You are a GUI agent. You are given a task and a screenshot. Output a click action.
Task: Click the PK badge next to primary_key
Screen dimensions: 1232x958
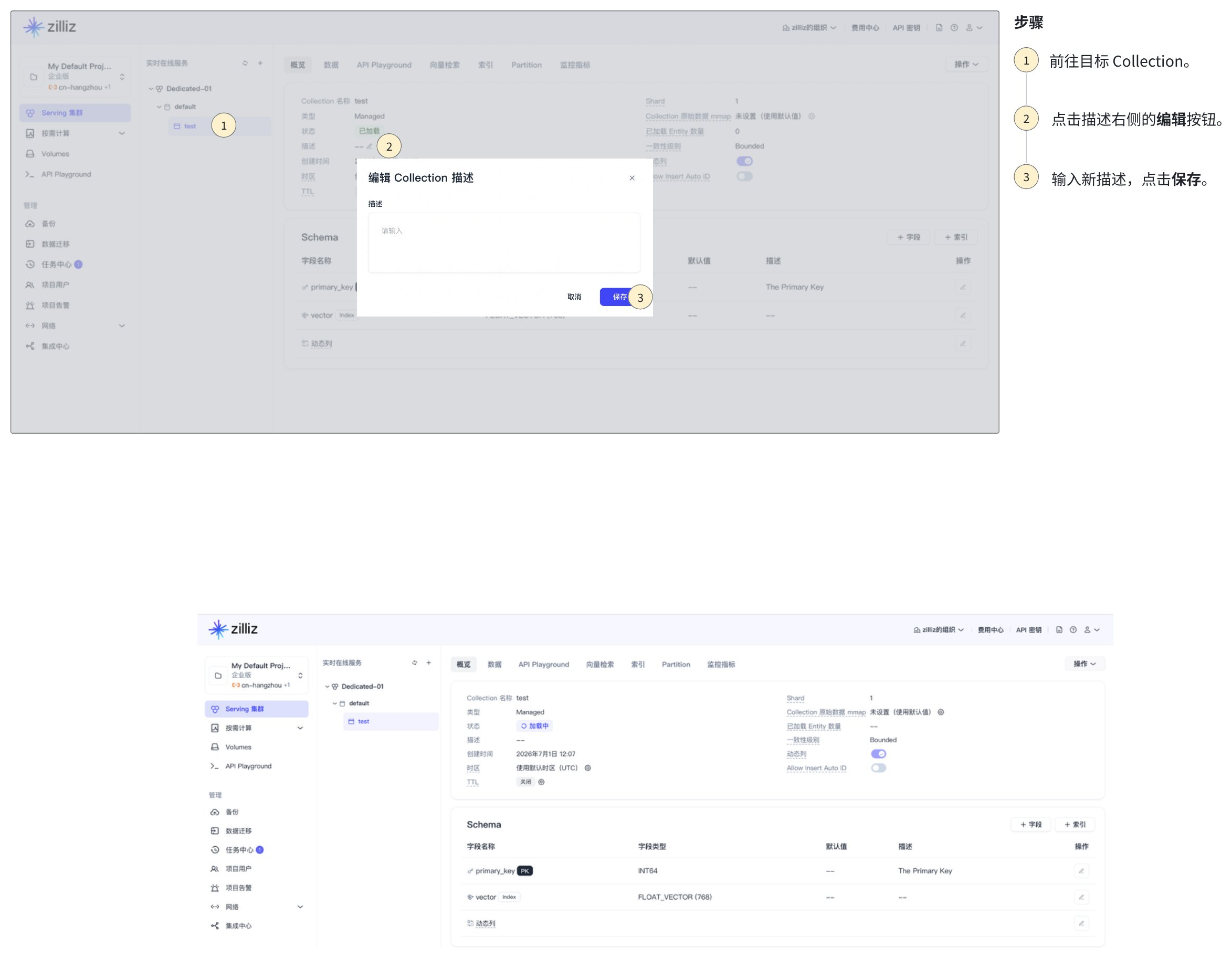524,871
